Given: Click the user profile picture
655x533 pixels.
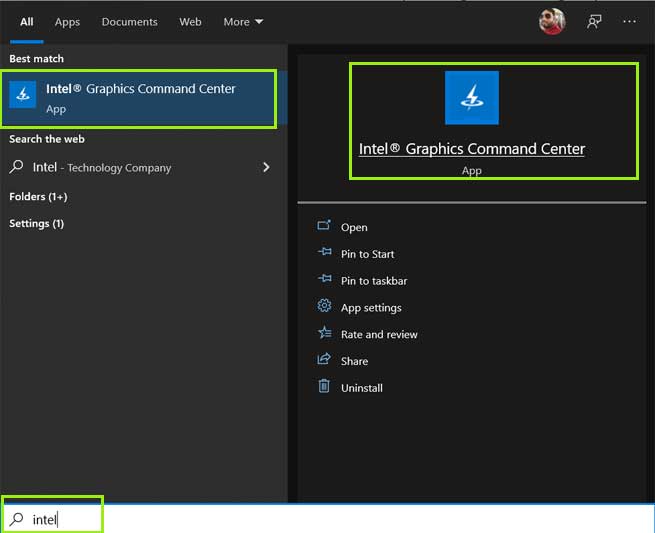Looking at the screenshot, I should click(552, 21).
